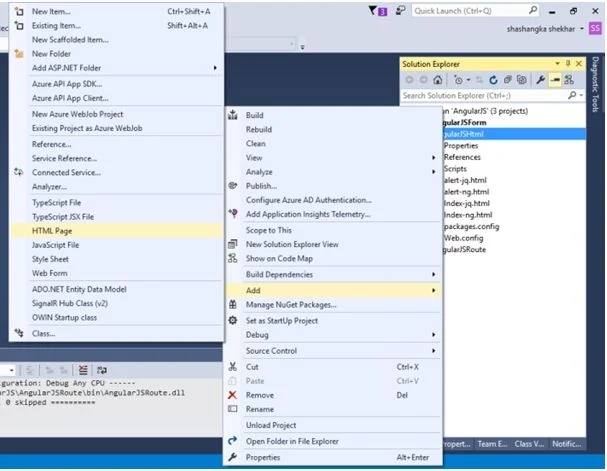Click Build in project context menu
This screenshot has height=471, width=607.
[333, 115]
